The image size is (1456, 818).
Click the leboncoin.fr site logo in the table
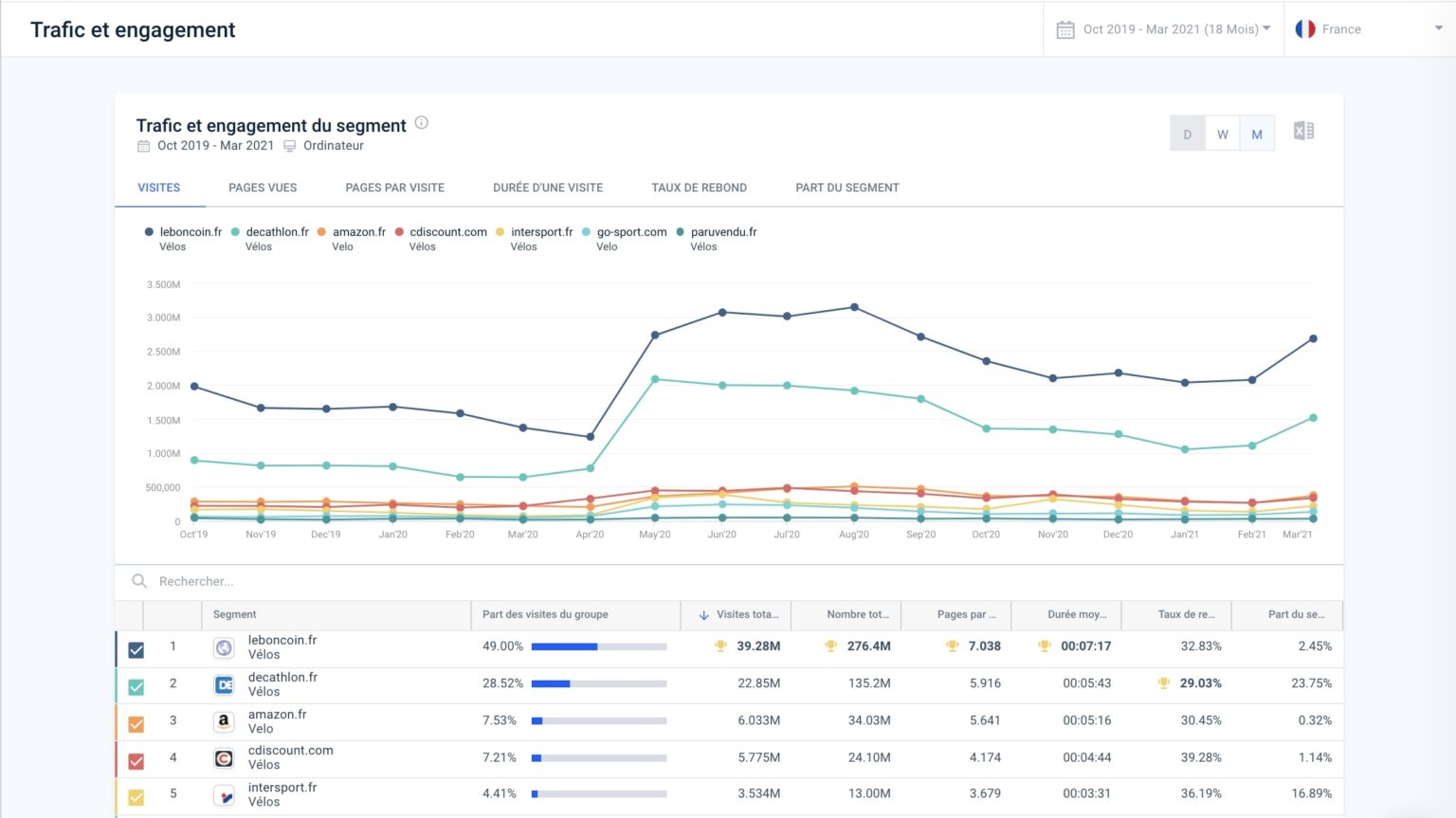(x=224, y=647)
